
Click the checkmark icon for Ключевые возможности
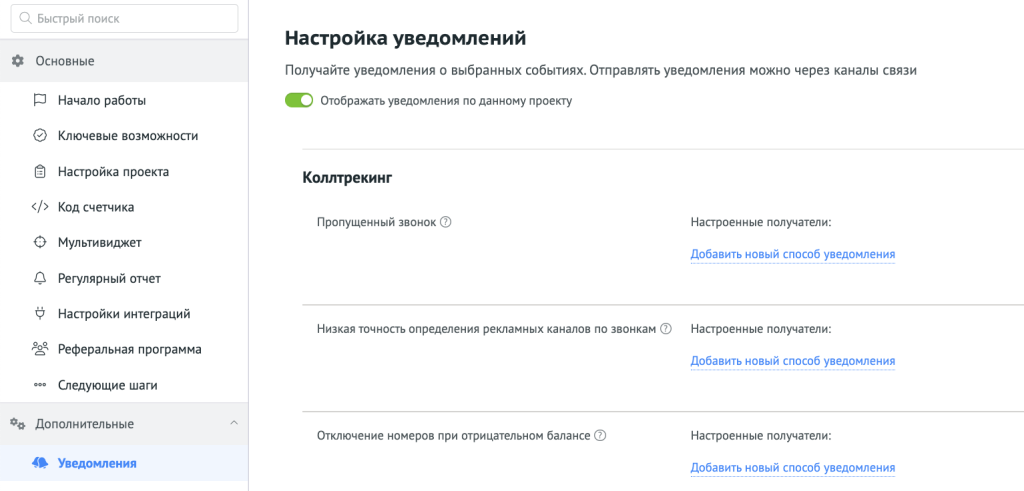point(40,136)
